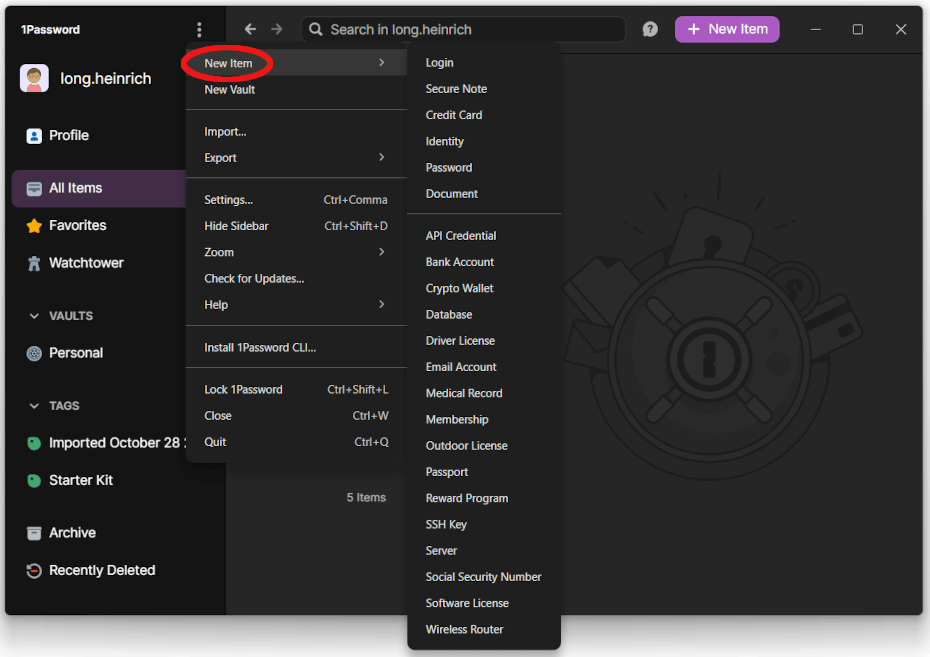The height and width of the screenshot is (657, 930).
Task: Click the Imported October 28 tag icon
Action: tap(34, 443)
